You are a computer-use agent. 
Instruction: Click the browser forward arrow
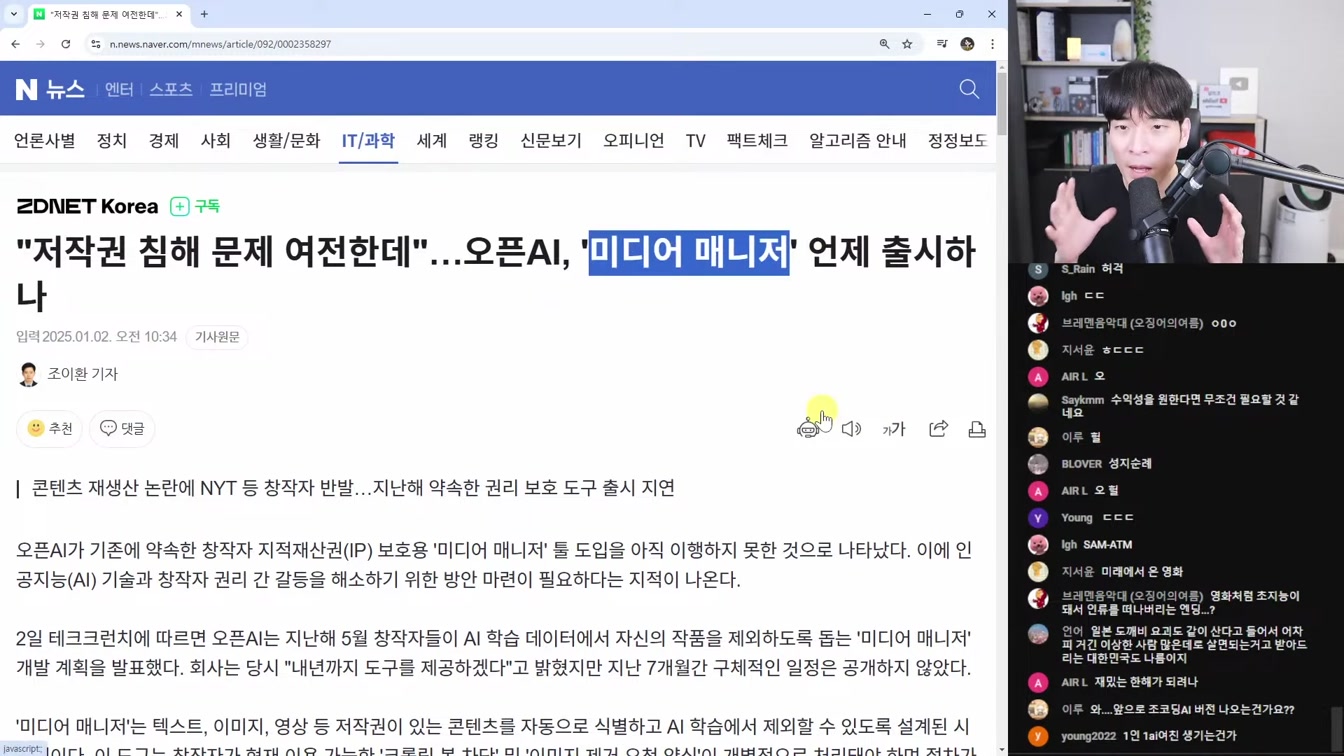(40, 44)
